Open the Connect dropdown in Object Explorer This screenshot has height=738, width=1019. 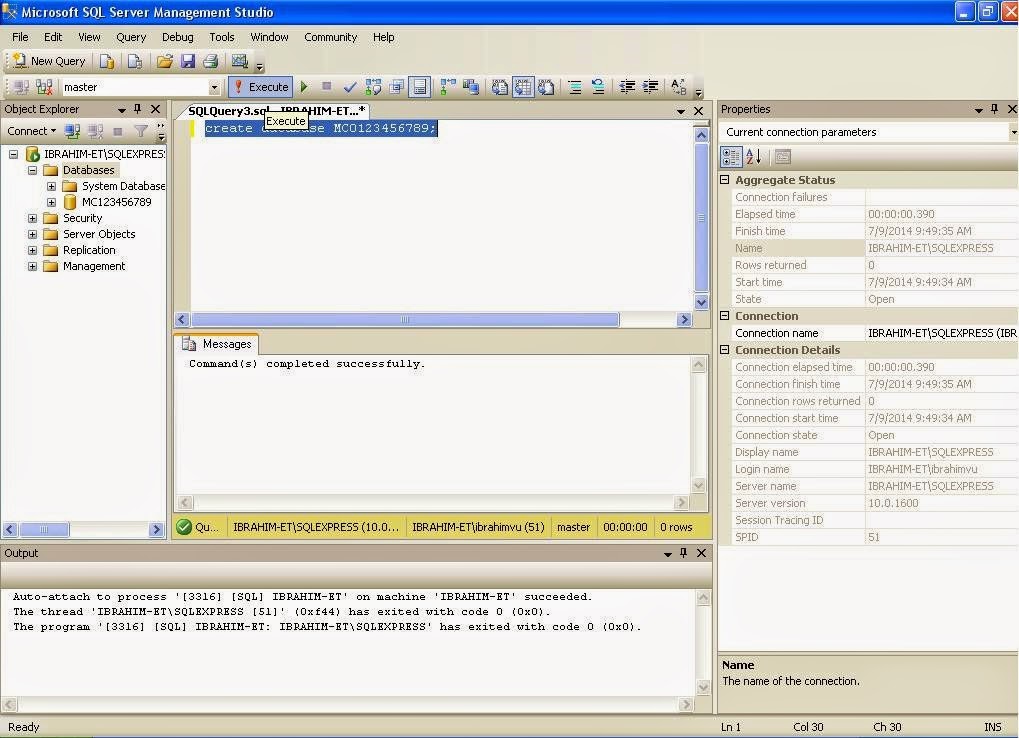tap(31, 131)
